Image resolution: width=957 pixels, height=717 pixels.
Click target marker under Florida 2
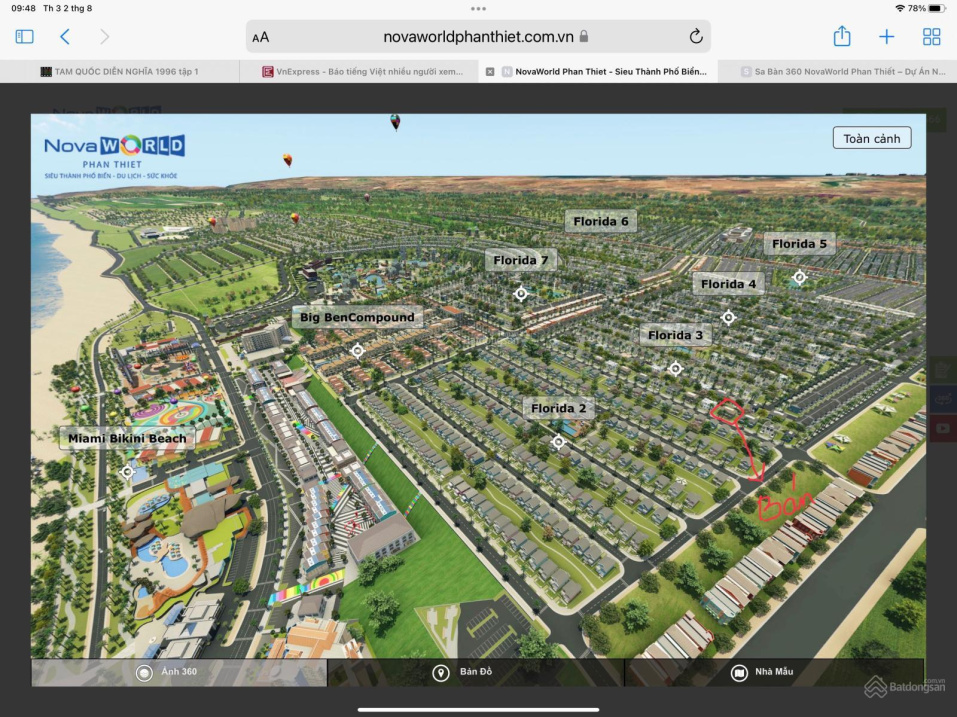[x=558, y=442]
